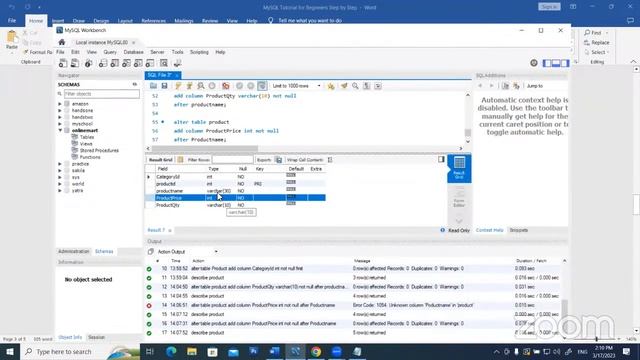The image size is (640, 360).
Task: Select the Result Grid side button
Action: coord(459,168)
